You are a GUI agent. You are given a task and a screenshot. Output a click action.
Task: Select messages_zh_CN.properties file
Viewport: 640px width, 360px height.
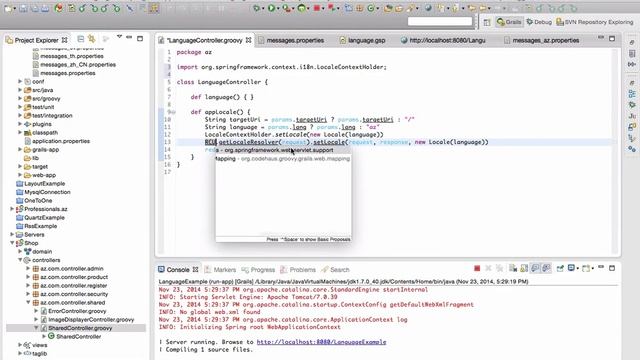78,64
